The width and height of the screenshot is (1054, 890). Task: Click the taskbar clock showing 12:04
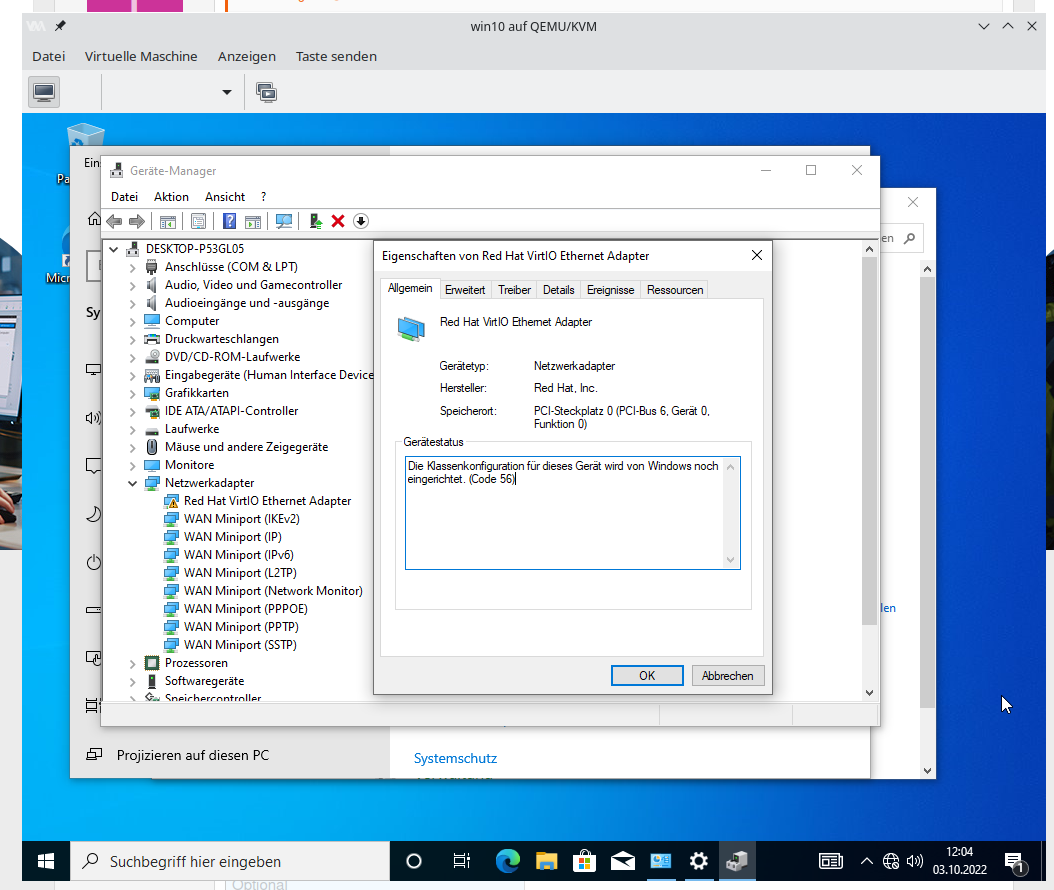[959, 861]
